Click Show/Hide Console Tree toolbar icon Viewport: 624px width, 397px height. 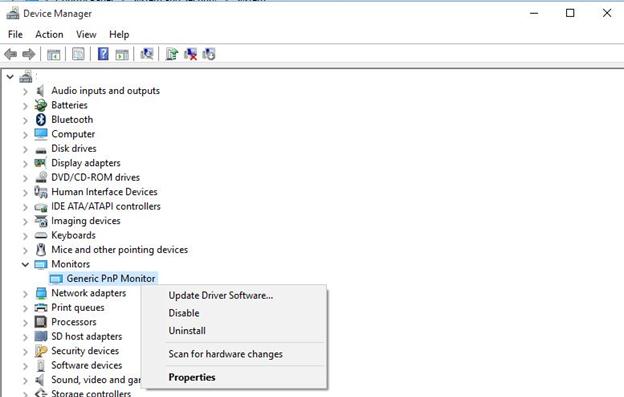pyautogui.click(x=53, y=54)
